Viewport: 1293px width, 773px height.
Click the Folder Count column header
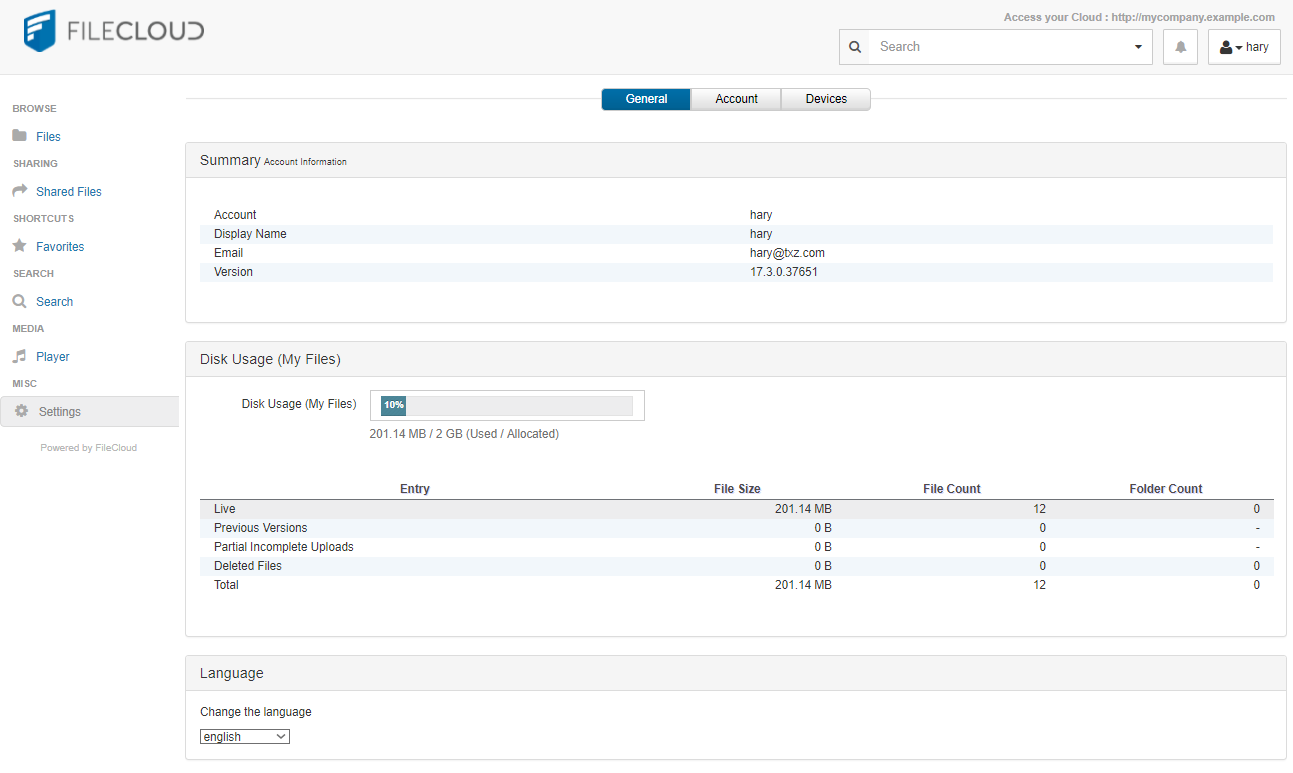(x=1166, y=489)
